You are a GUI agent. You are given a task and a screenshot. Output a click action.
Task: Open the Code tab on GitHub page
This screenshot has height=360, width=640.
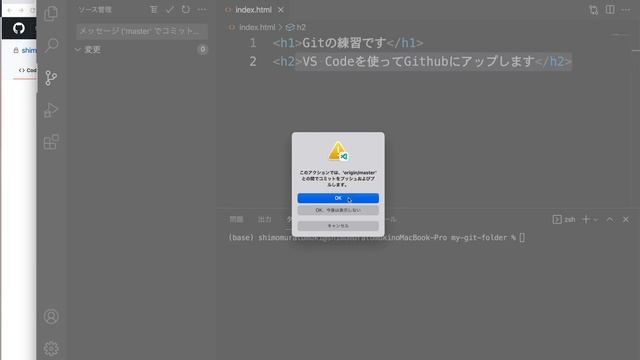click(x=27, y=70)
